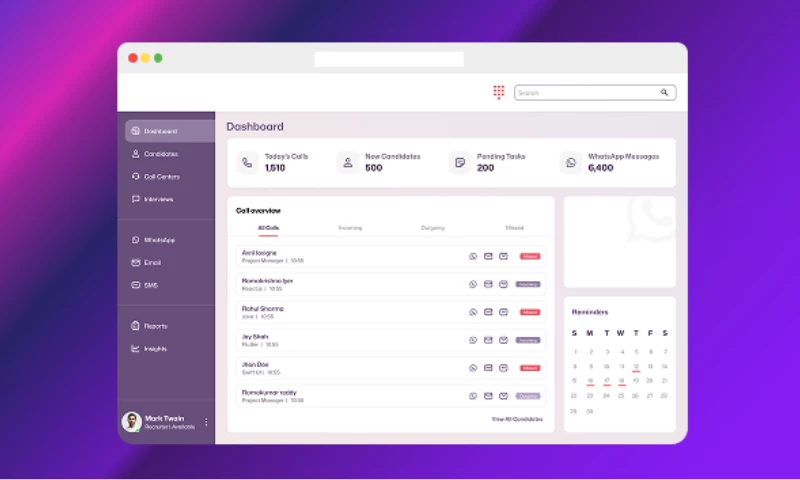Click first email icon in Jay Shah's row
The image size is (800, 480).
(488, 340)
